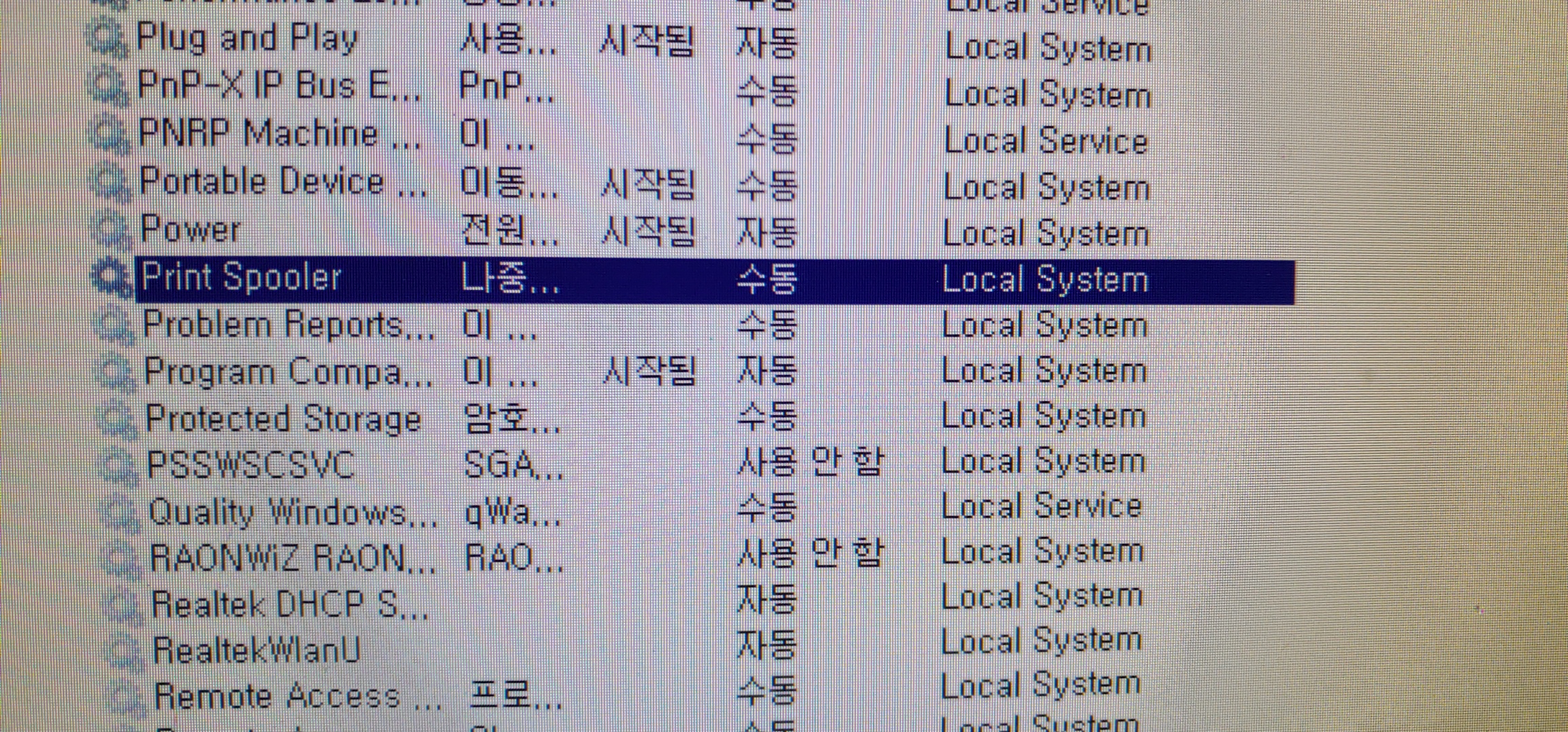Select the Quality Windows service name

click(293, 512)
